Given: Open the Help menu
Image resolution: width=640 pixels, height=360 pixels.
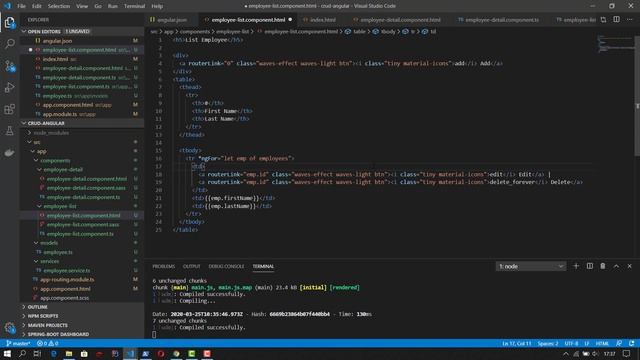Looking at the screenshot, I should pos(157,6).
